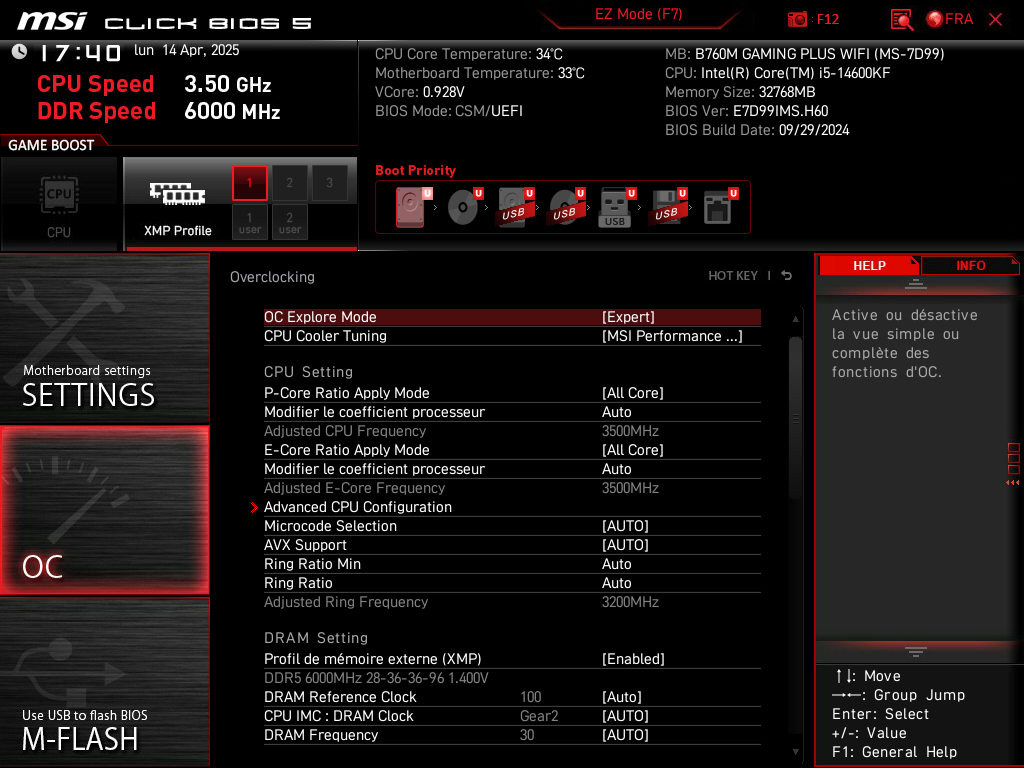Select the network boot device icon
This screenshot has height=768, width=1024.
pyautogui.click(x=720, y=207)
